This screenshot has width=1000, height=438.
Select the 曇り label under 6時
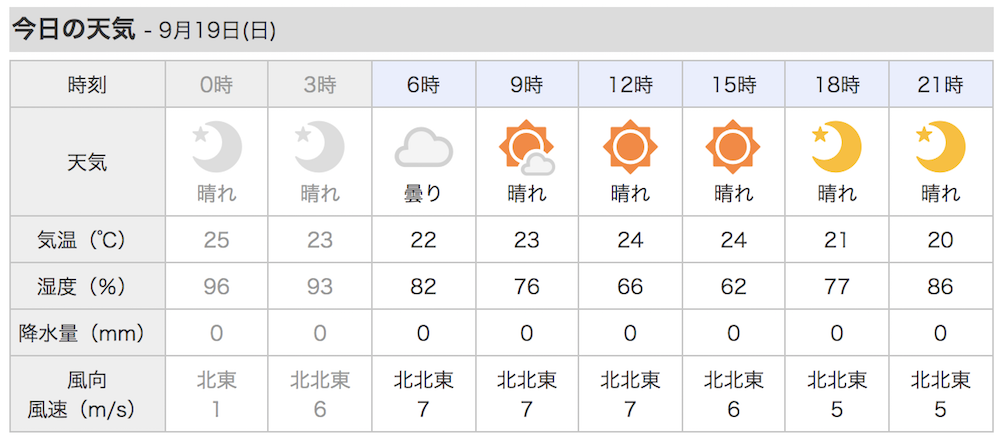tap(423, 193)
